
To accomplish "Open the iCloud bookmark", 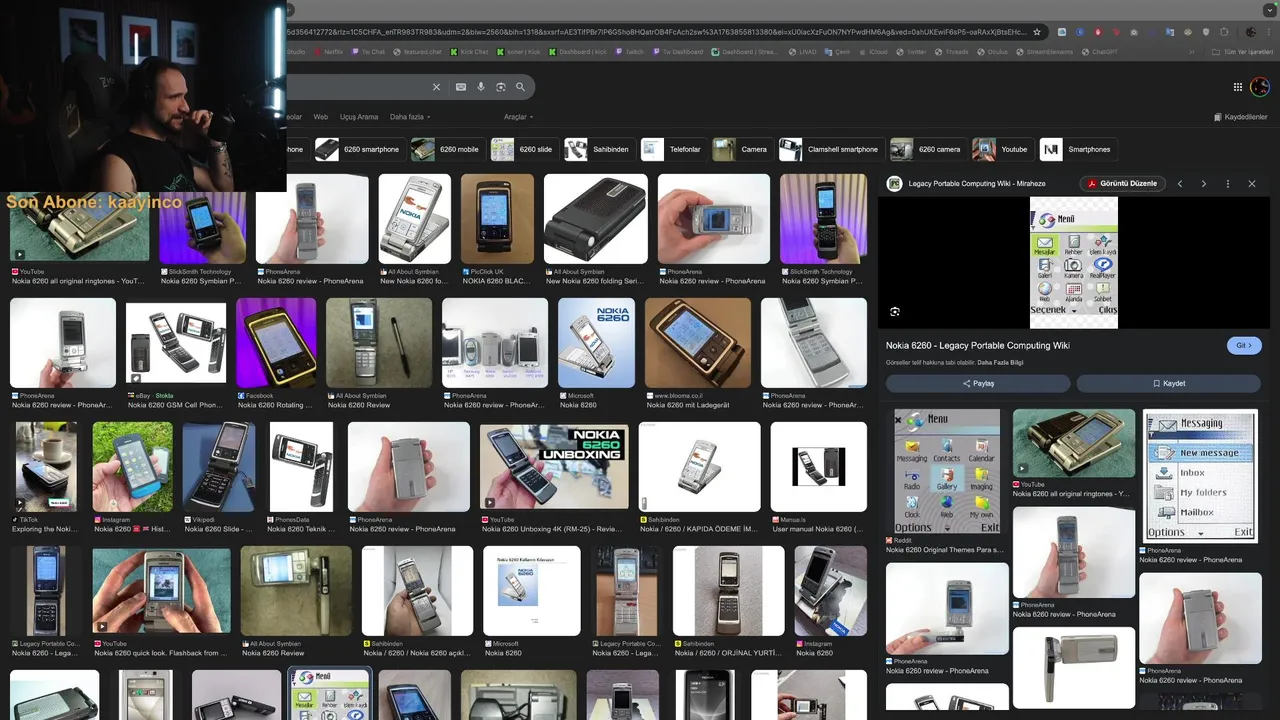I will 873,52.
